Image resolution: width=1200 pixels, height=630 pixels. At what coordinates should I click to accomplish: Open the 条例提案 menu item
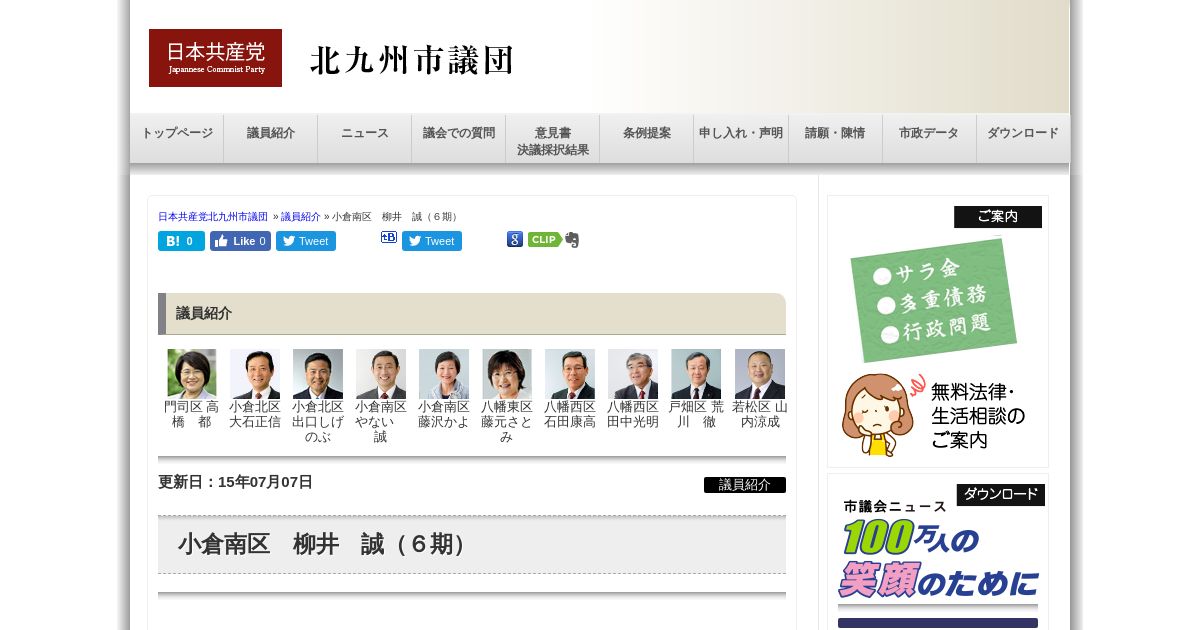coord(647,138)
